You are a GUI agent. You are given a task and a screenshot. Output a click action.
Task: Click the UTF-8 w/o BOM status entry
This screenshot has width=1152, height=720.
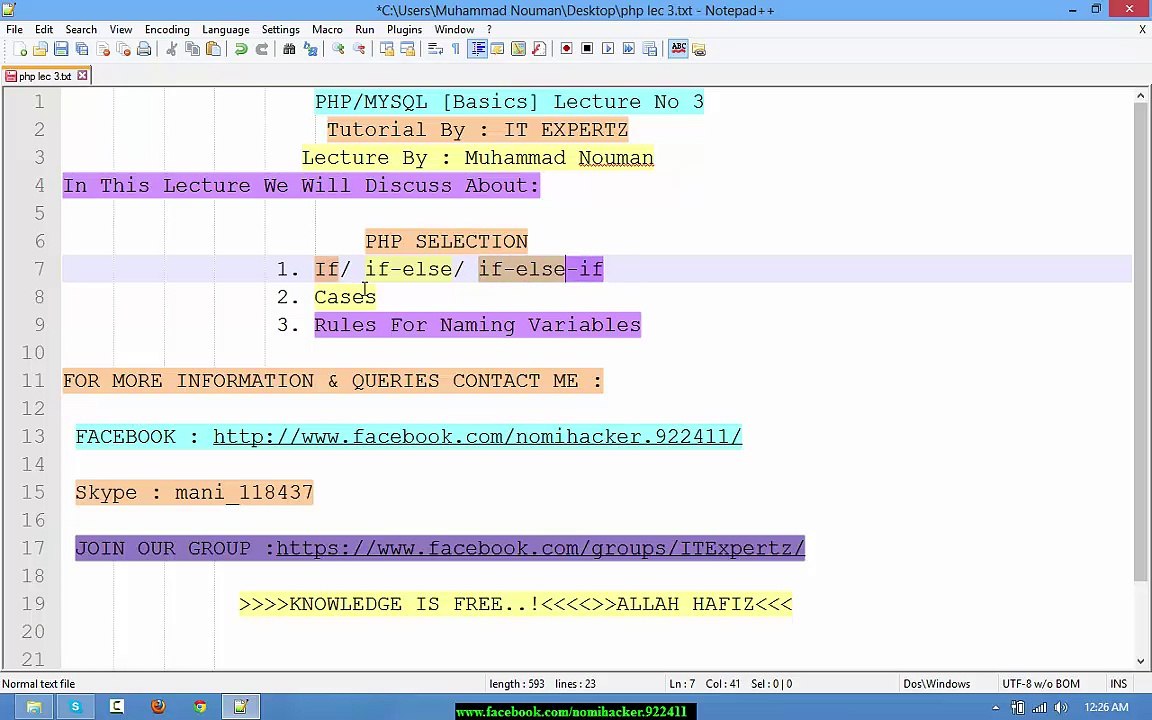[1041, 684]
